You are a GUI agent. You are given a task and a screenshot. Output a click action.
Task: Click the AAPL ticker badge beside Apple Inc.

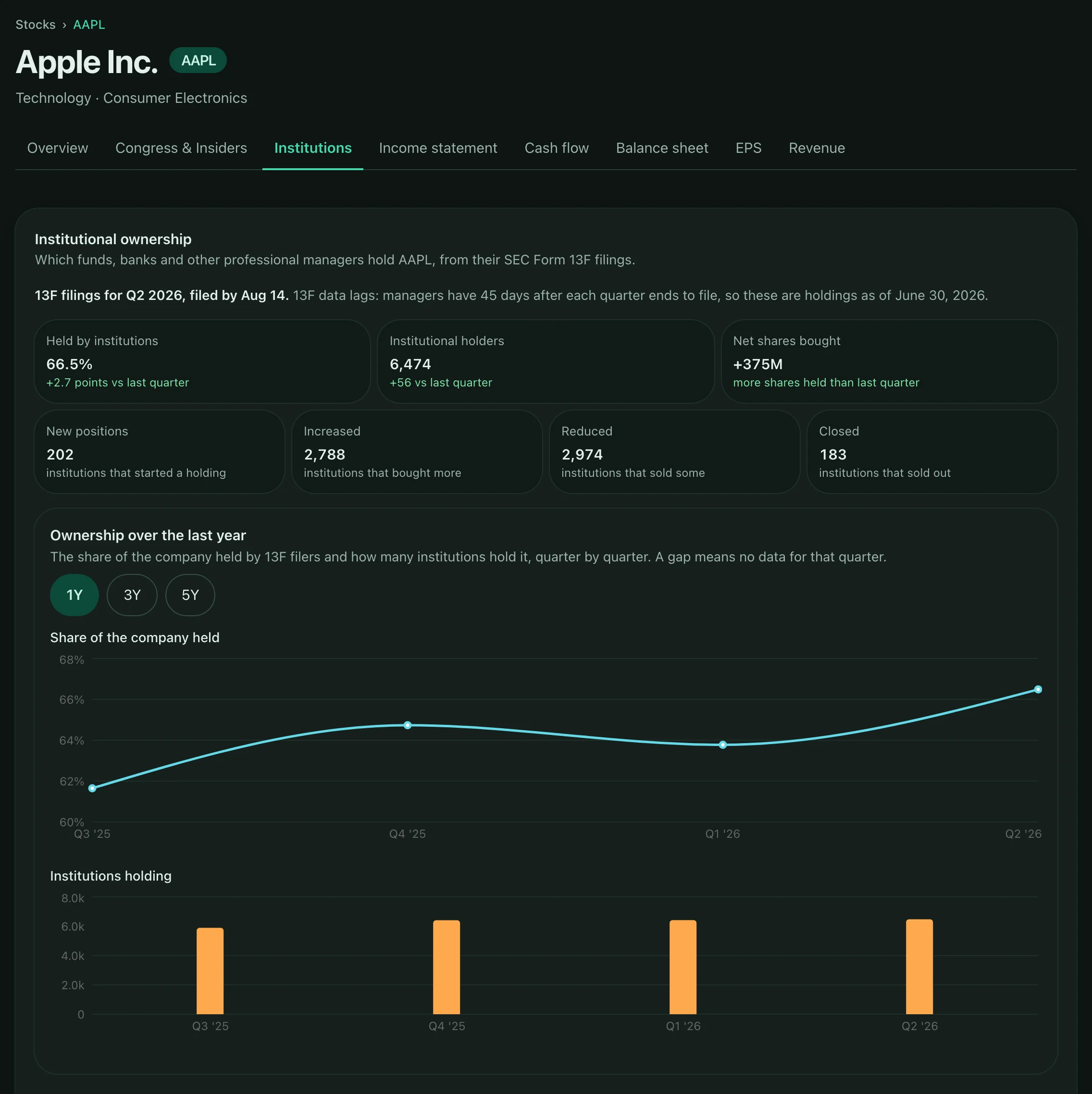pos(198,61)
